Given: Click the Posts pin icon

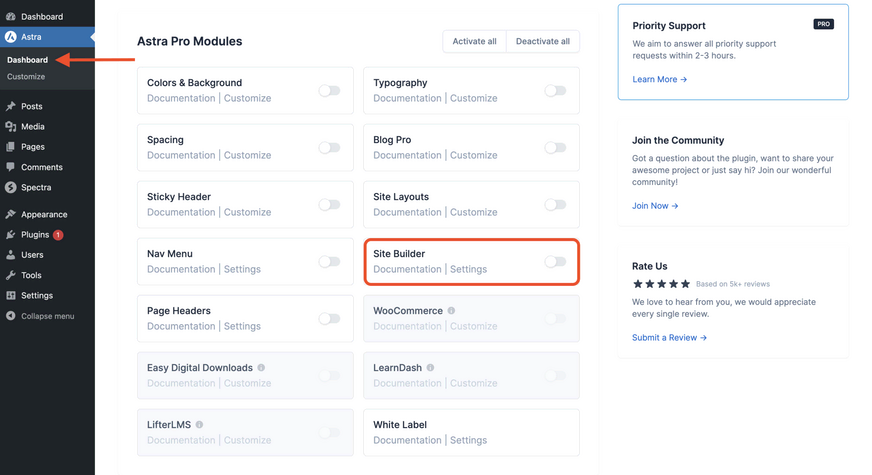Looking at the screenshot, I should click(x=11, y=106).
